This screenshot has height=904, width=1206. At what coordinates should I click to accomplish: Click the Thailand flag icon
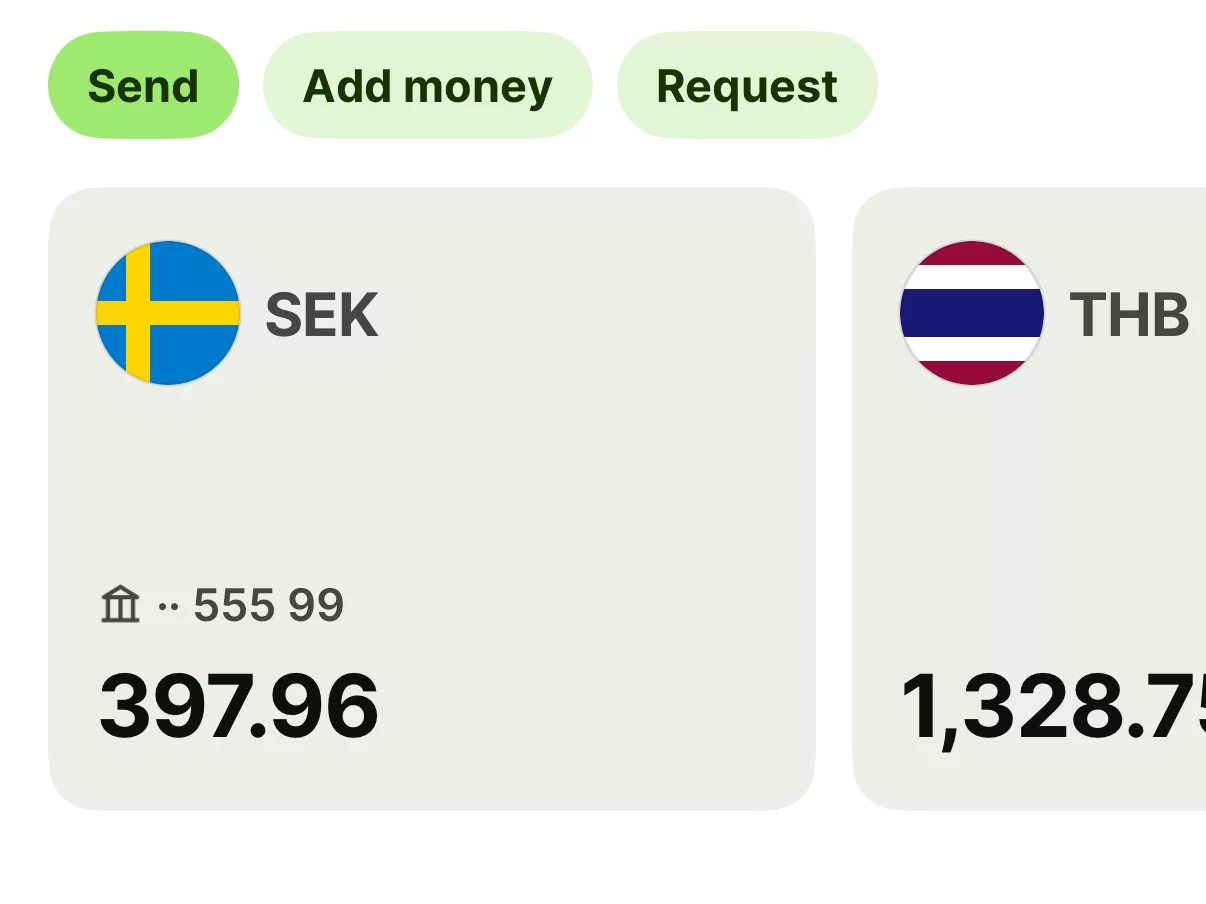pyautogui.click(x=971, y=313)
